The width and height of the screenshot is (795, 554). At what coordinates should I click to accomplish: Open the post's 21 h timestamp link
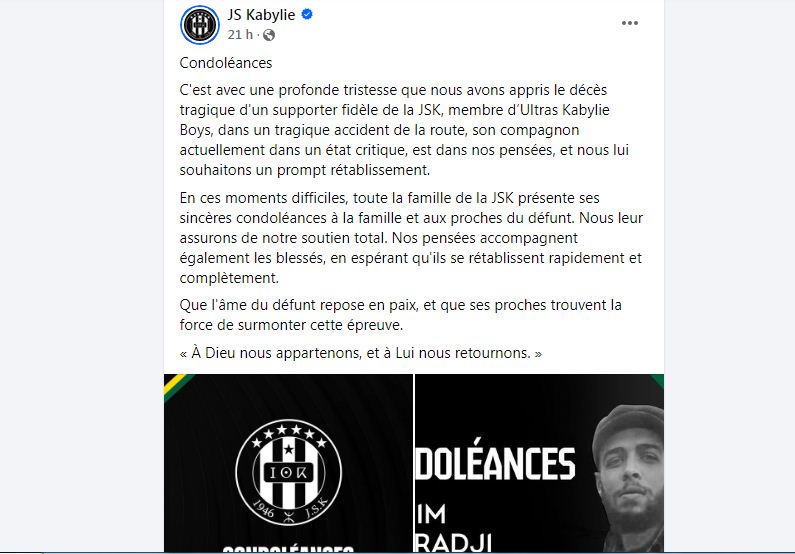pyautogui.click(x=240, y=34)
